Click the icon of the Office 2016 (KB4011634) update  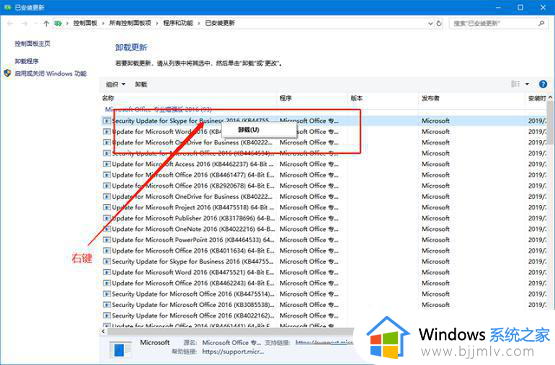[106, 251]
